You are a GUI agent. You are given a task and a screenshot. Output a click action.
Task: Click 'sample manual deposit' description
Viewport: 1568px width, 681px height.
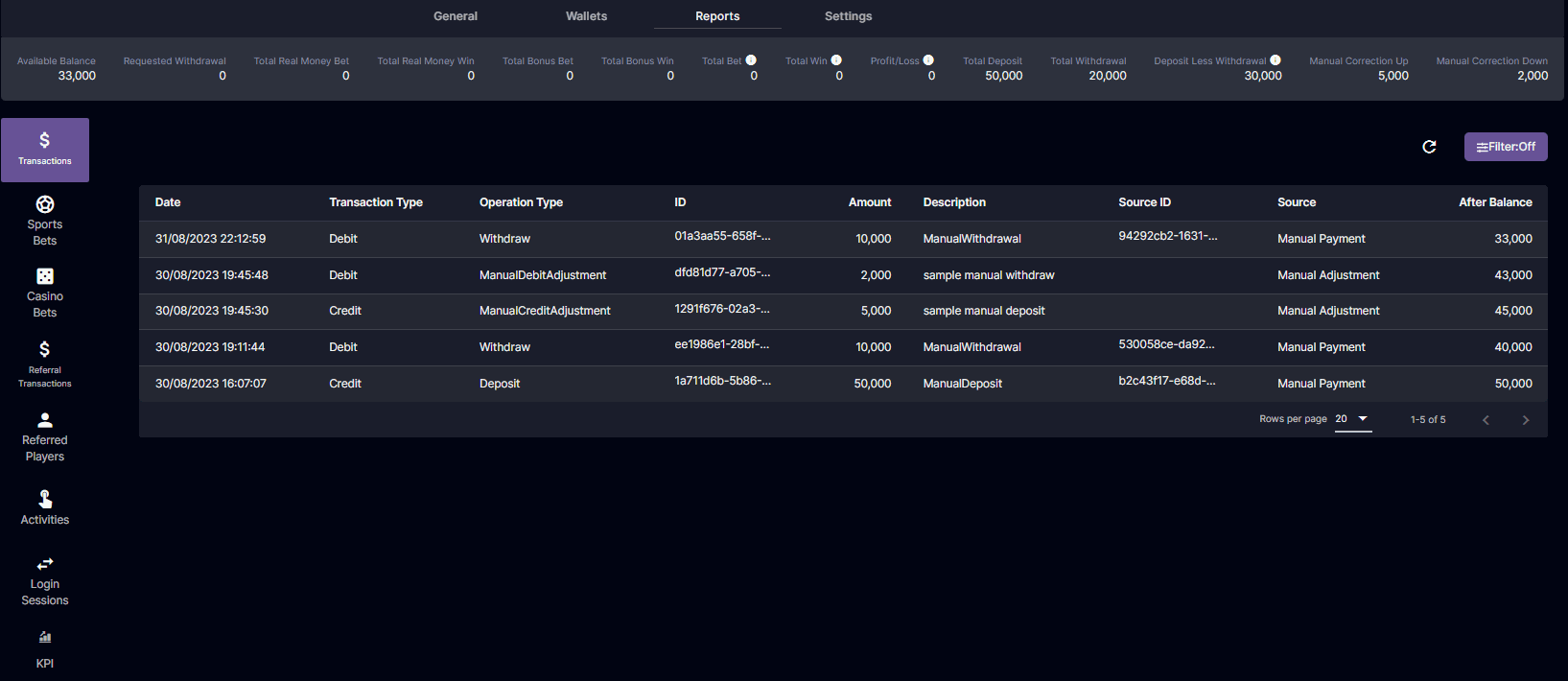[984, 311]
